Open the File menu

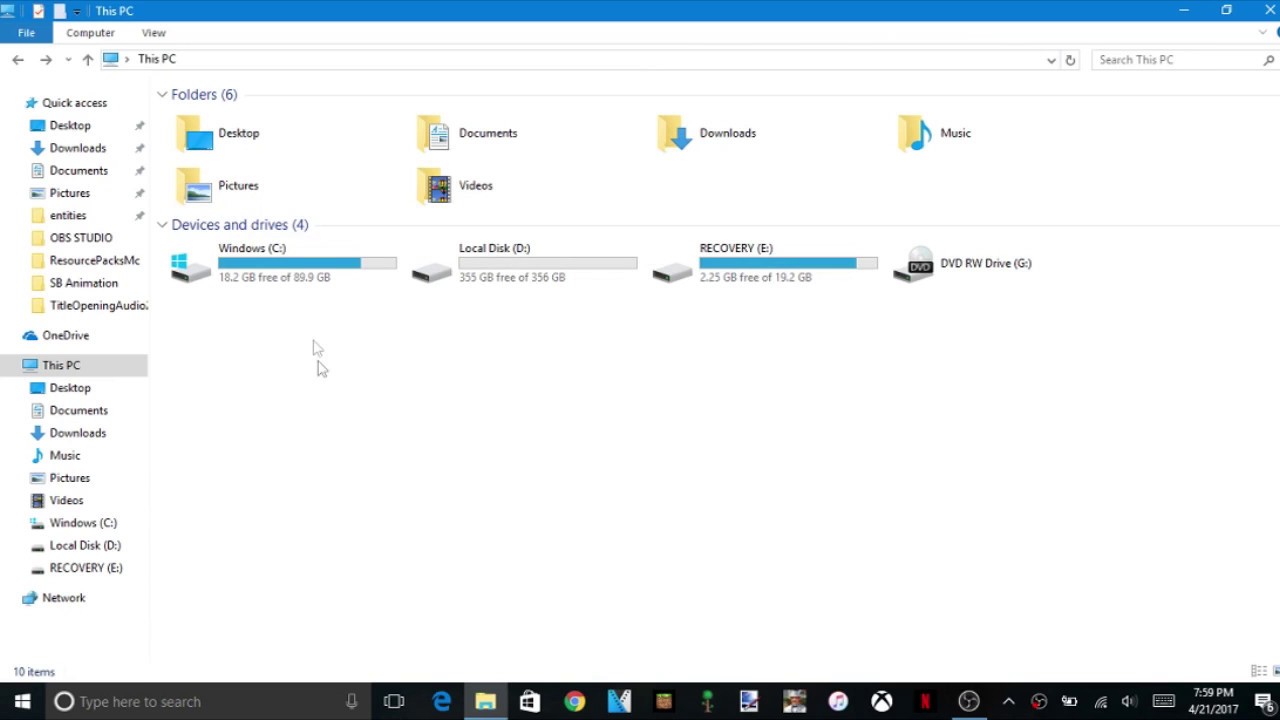coord(26,32)
